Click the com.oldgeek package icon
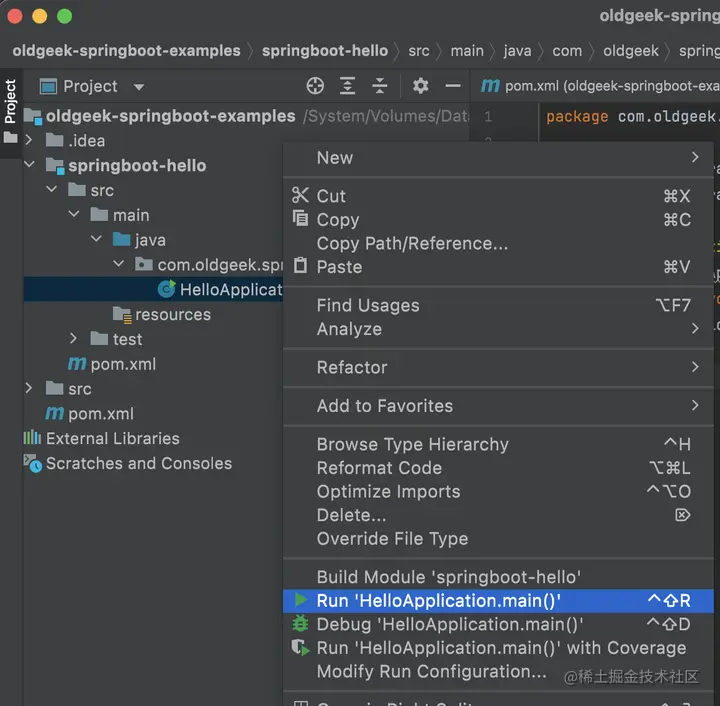Screen dimensions: 720x706 point(144,264)
